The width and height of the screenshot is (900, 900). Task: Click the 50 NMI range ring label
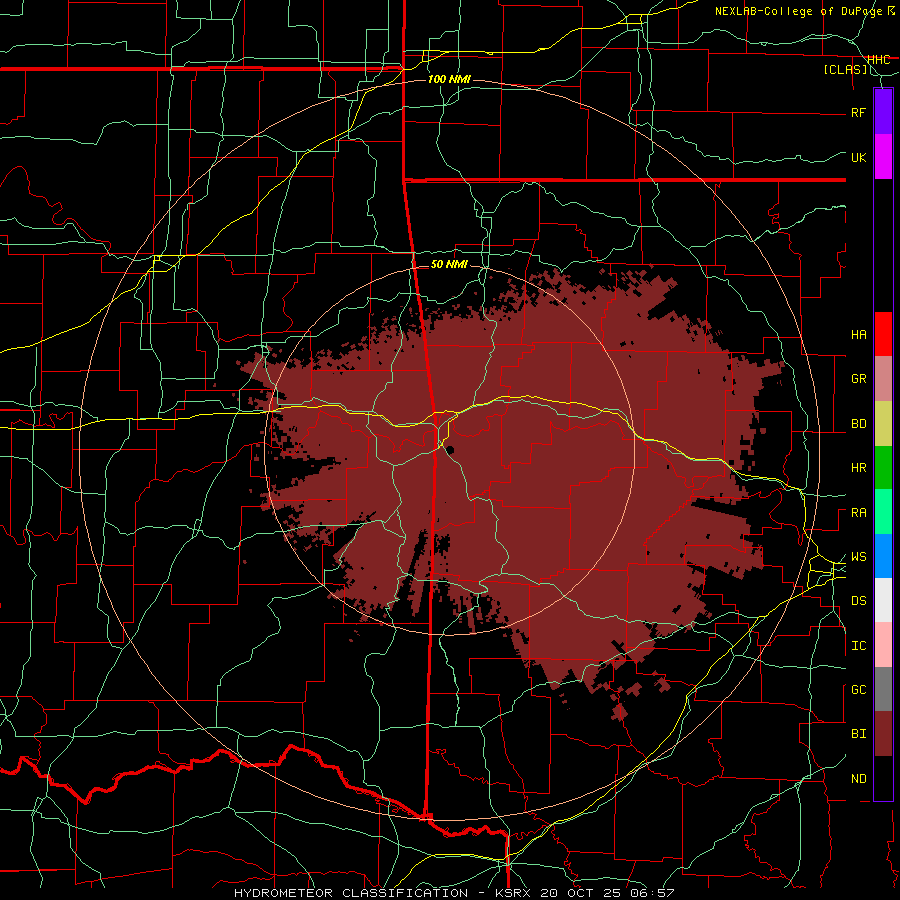click(x=449, y=264)
